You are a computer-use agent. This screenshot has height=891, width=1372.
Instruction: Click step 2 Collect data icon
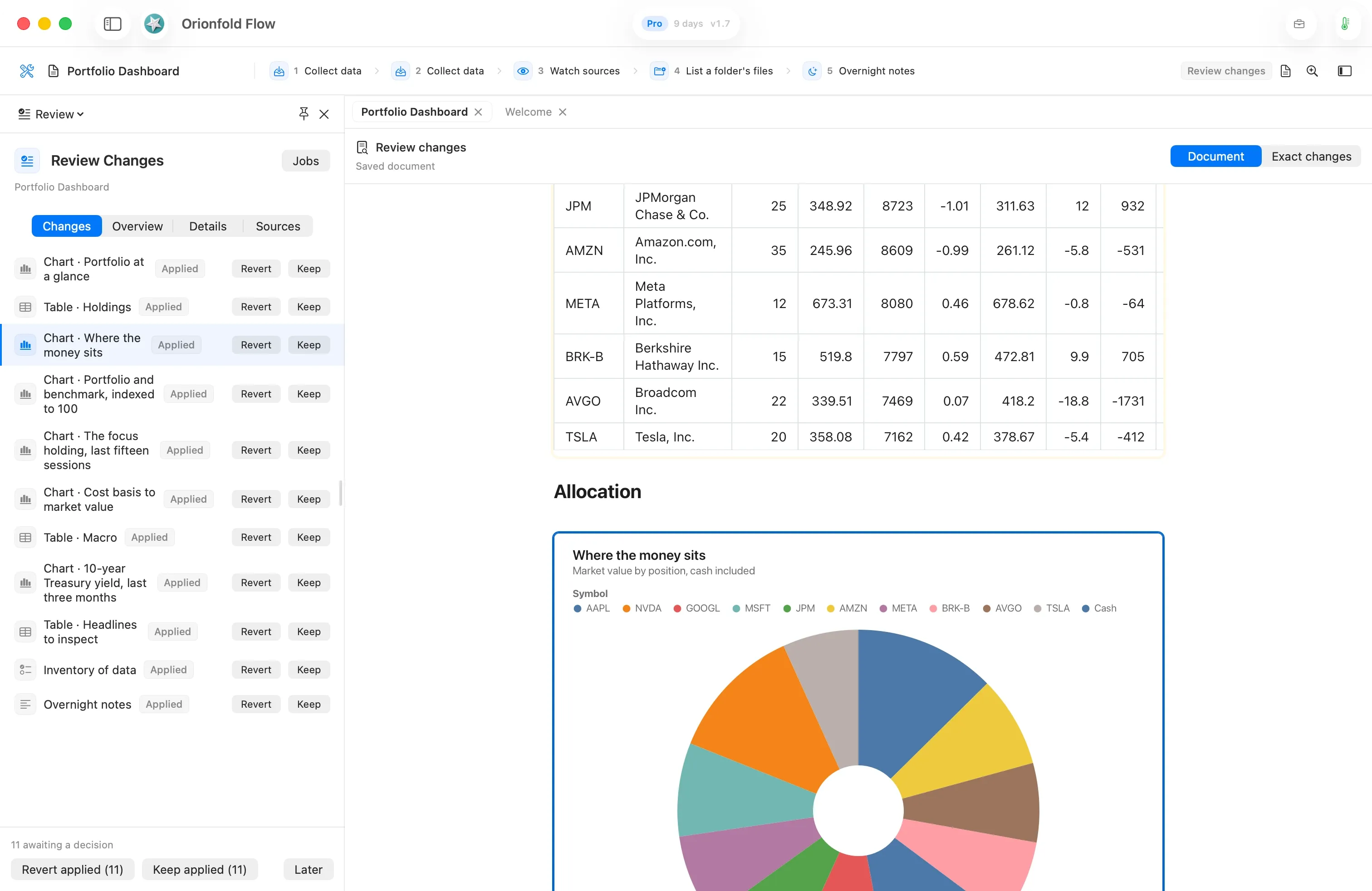[x=401, y=71]
